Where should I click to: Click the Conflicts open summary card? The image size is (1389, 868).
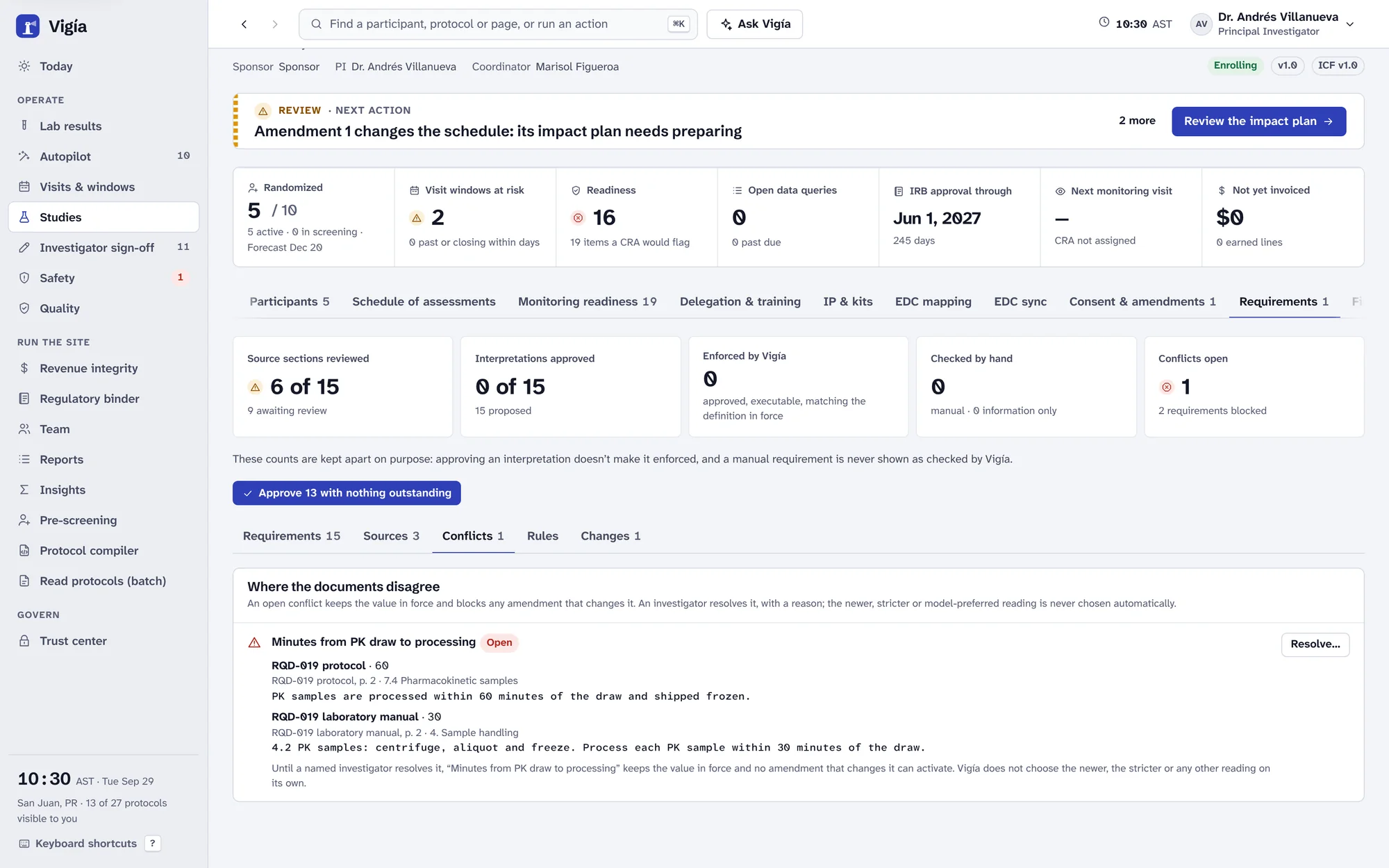point(1254,387)
